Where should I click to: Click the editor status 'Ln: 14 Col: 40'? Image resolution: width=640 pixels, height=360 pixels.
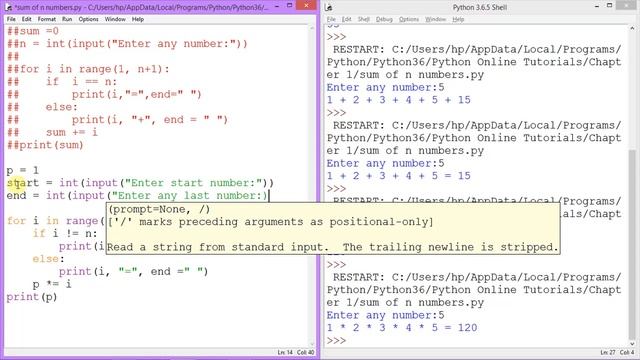tap(296, 352)
